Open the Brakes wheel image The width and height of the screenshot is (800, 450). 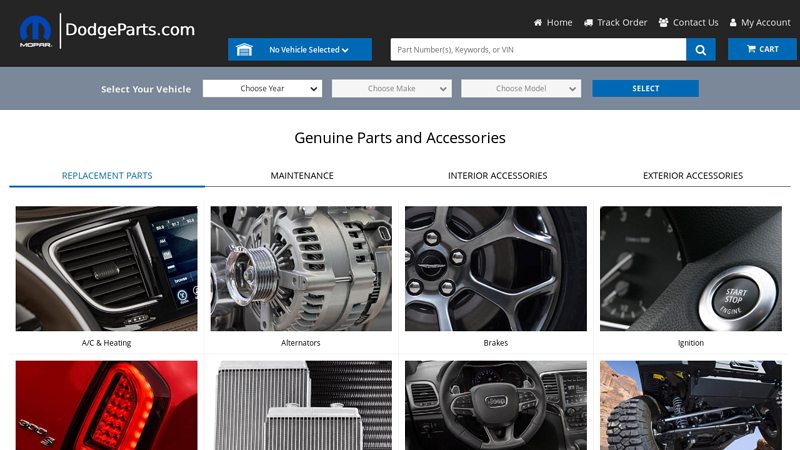[496, 268]
